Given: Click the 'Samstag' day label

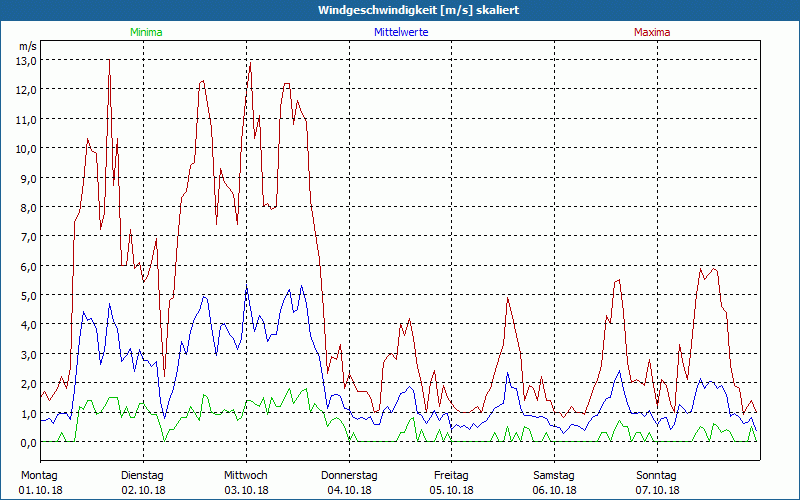Looking at the screenshot, I should tap(554, 476).
